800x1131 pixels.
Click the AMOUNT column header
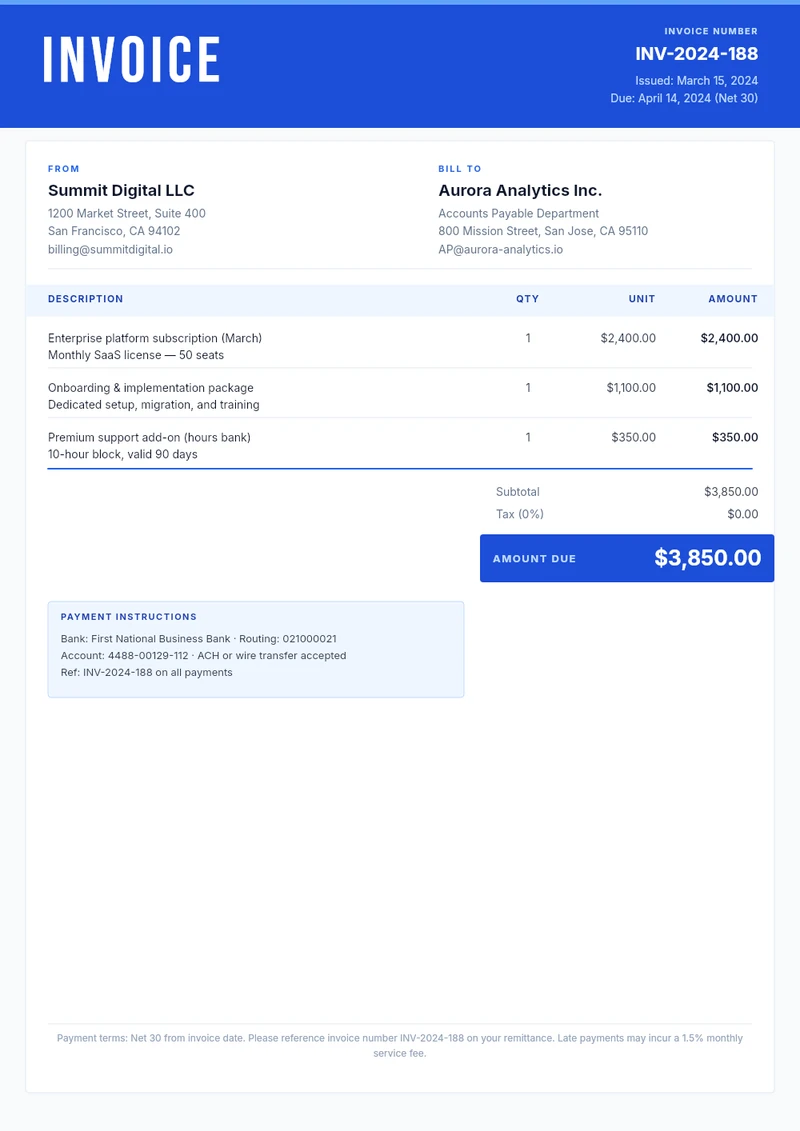(x=733, y=299)
